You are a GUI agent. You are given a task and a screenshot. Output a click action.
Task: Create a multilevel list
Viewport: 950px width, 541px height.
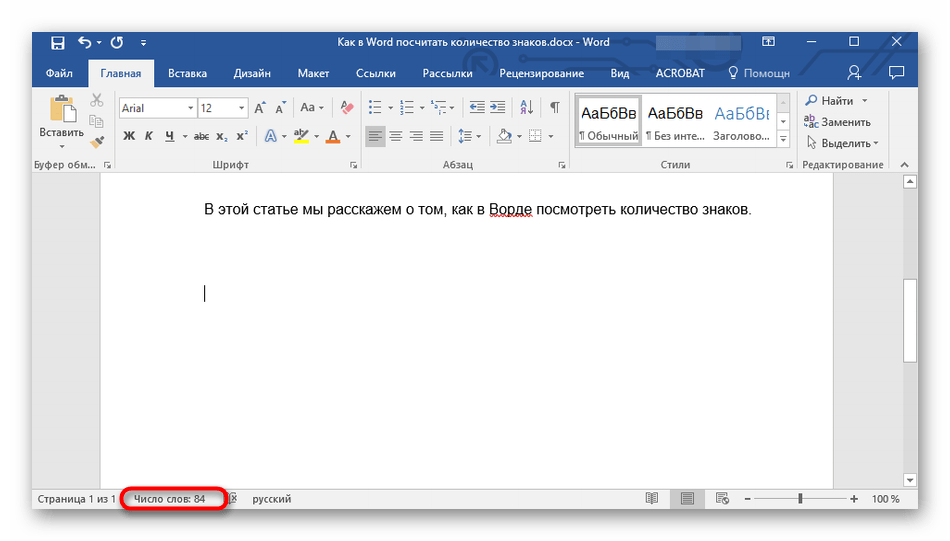[x=439, y=108]
